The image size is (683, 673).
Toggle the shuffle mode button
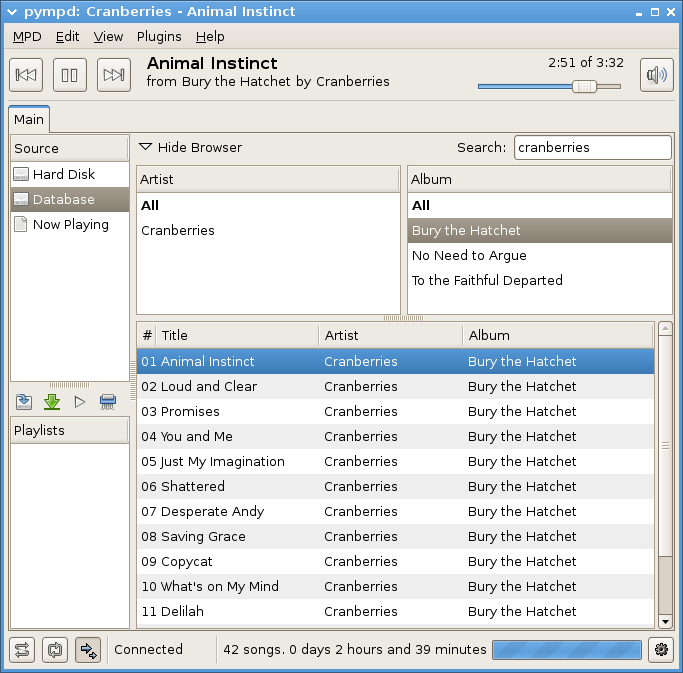pos(22,650)
